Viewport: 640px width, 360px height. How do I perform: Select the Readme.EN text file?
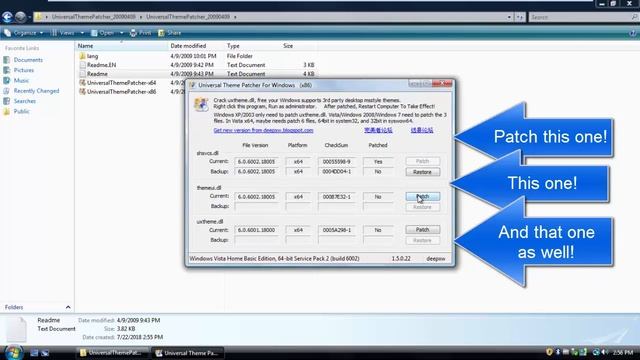98,65
